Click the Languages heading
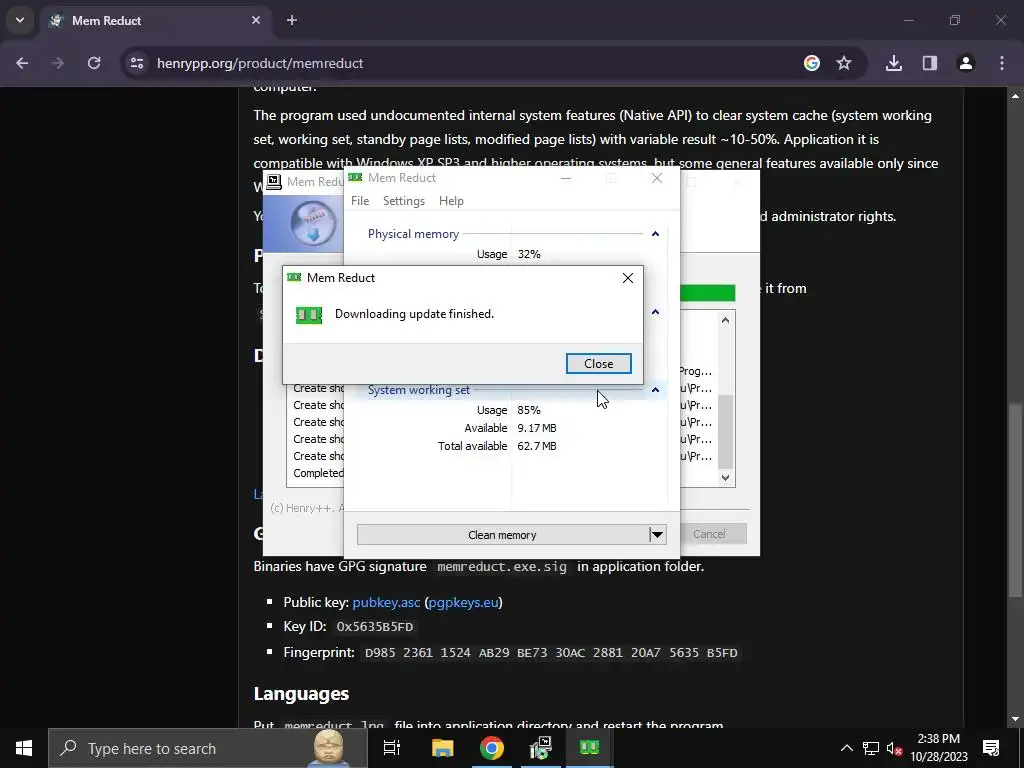 (x=301, y=694)
